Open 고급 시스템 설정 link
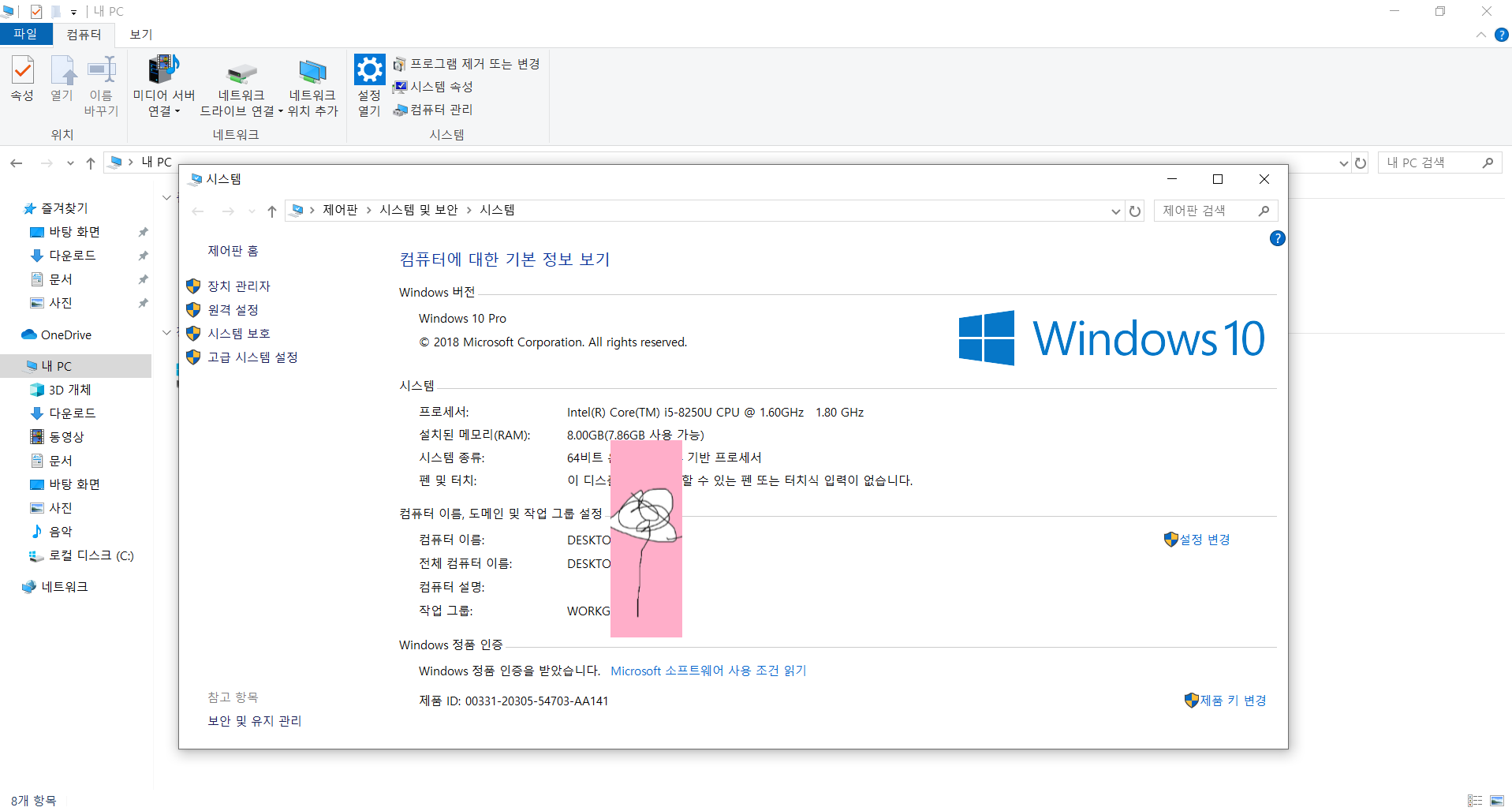1512x811 pixels. pyautogui.click(x=252, y=357)
